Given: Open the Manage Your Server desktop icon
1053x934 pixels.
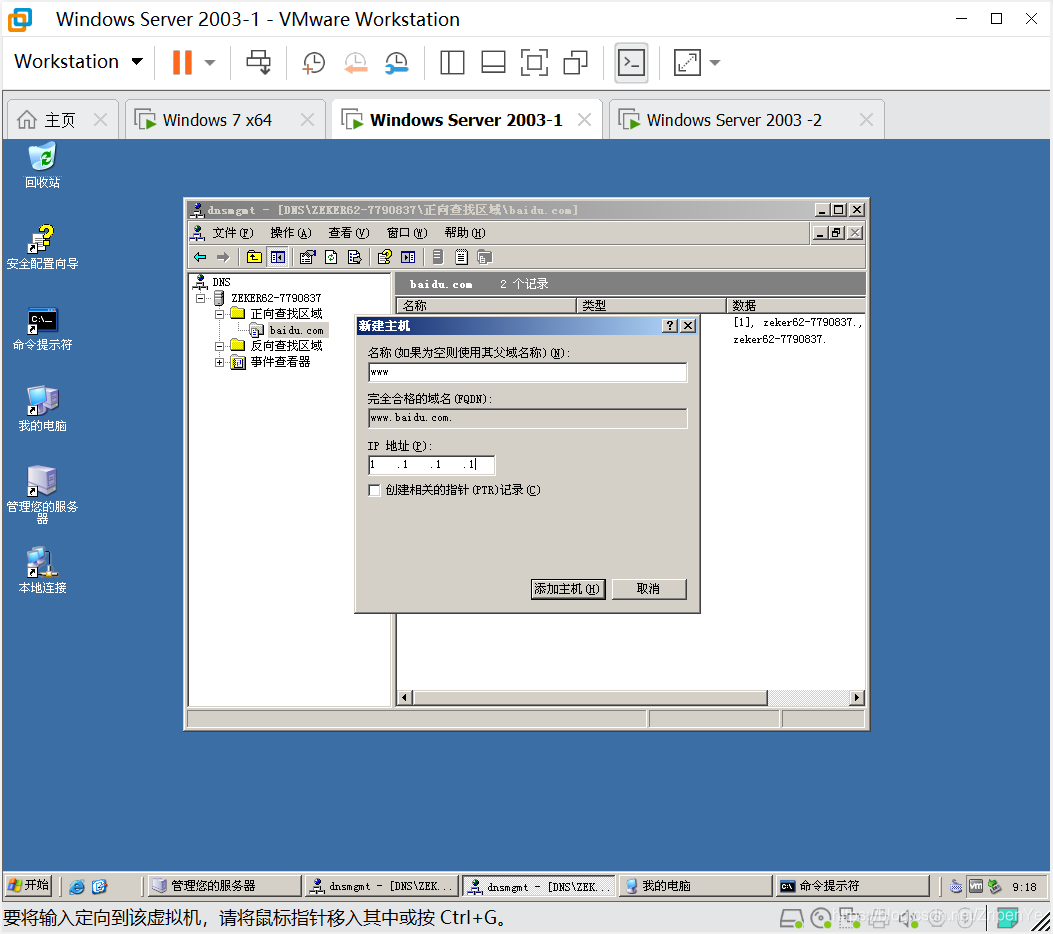Looking at the screenshot, I should (x=42, y=494).
